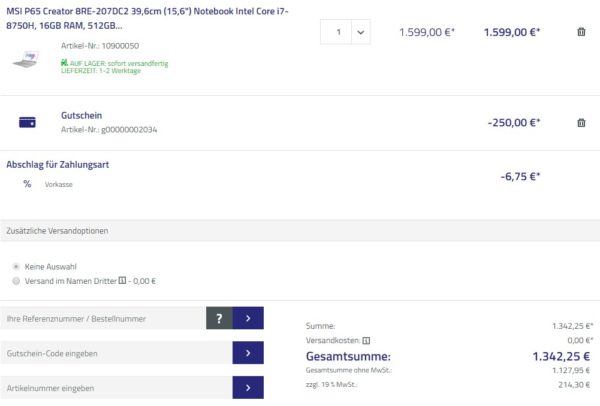Delete the MSI P65 notebook from cart

582,32
